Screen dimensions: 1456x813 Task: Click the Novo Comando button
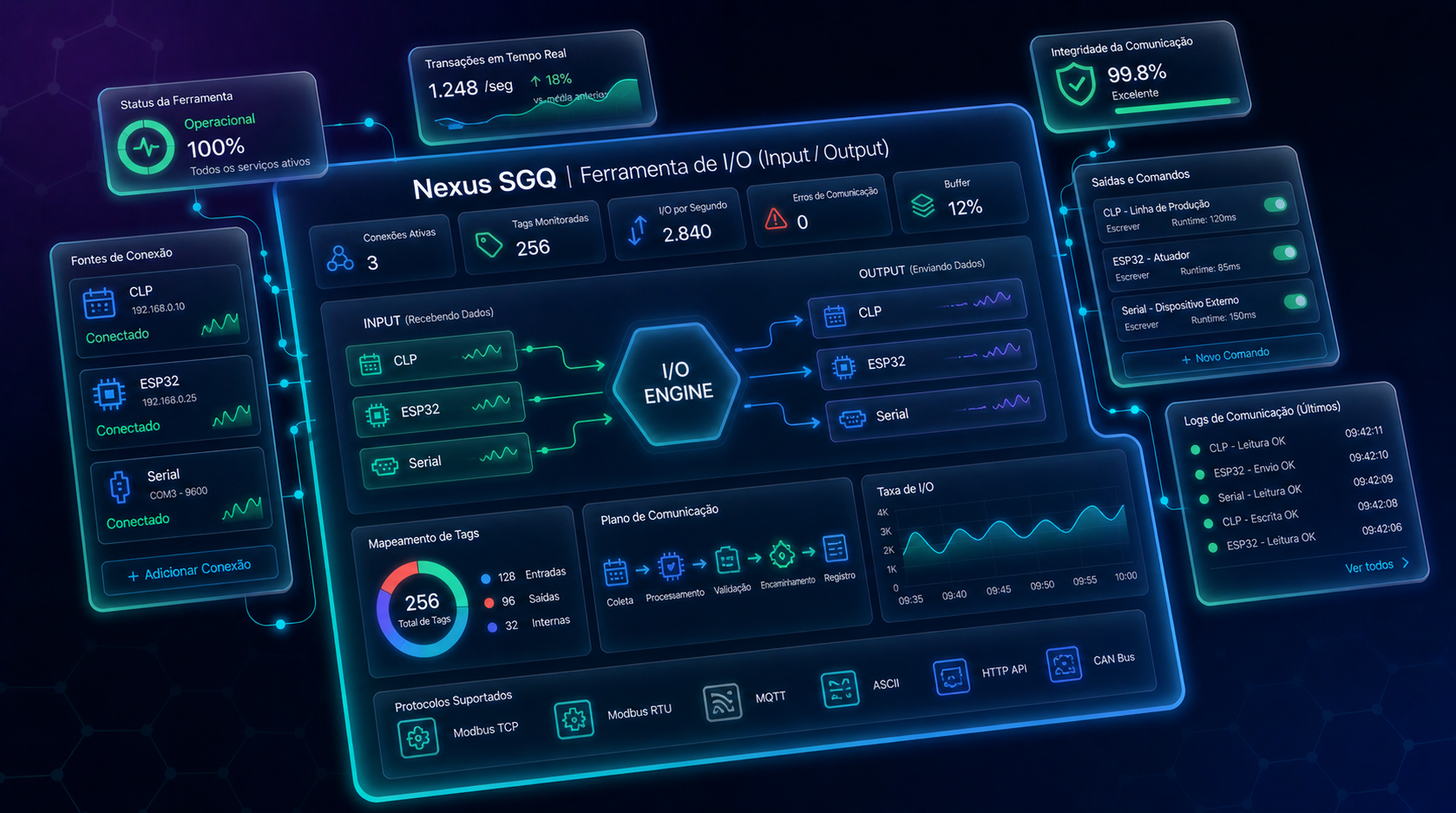point(1224,356)
